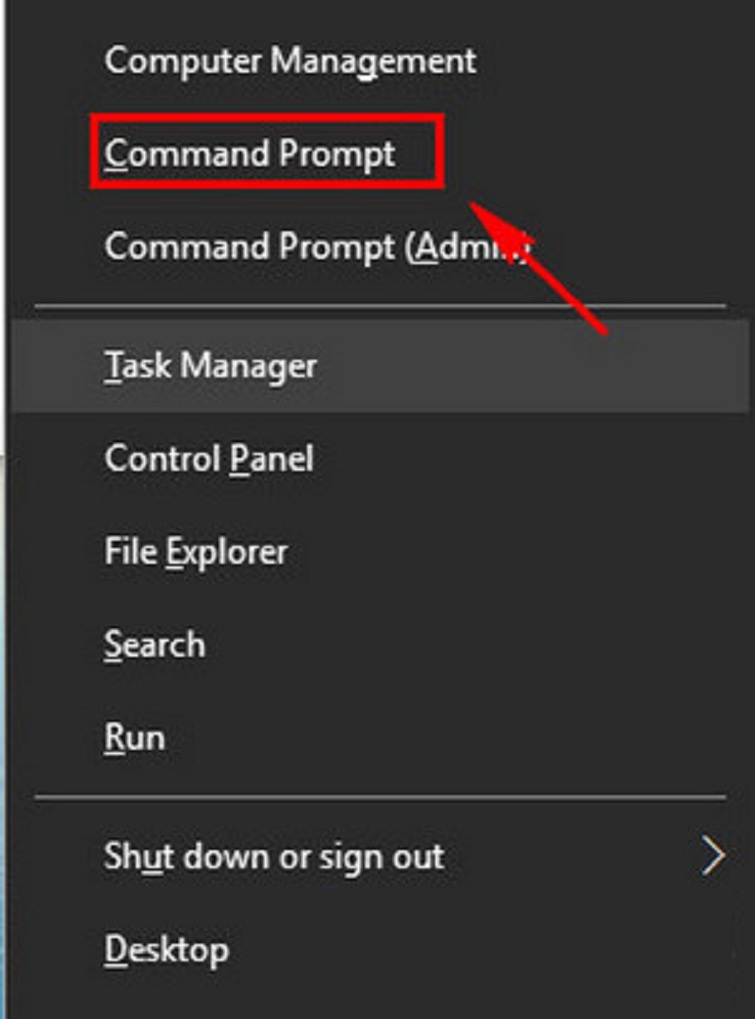
Task: Select the Search menu entry
Action: [x=155, y=645]
